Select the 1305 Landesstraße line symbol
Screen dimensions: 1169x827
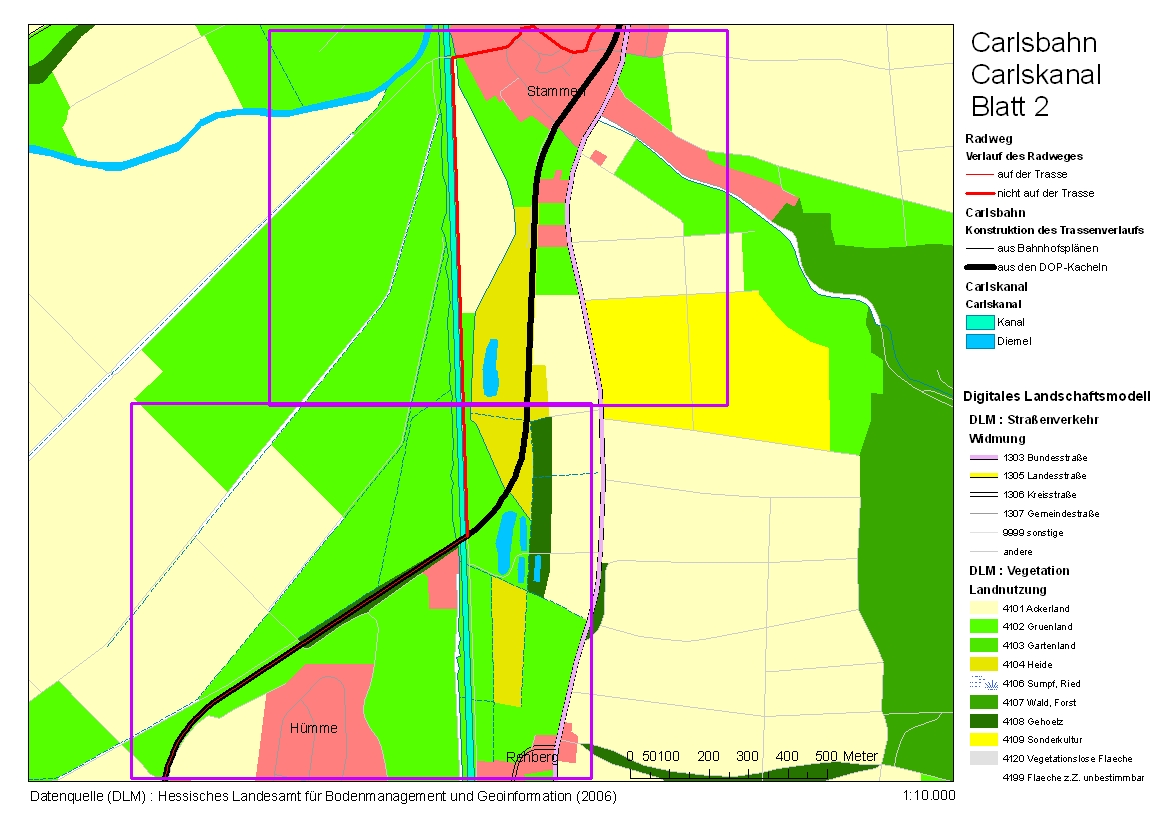coord(984,476)
